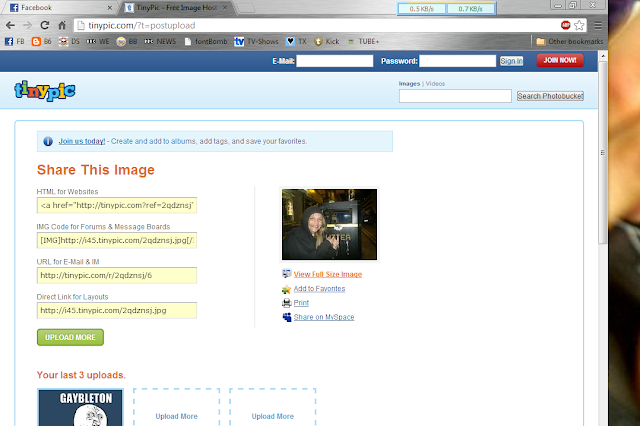Open the TV-Shows bookmark
Image resolution: width=640 pixels, height=426 pixels.
pyautogui.click(x=256, y=41)
